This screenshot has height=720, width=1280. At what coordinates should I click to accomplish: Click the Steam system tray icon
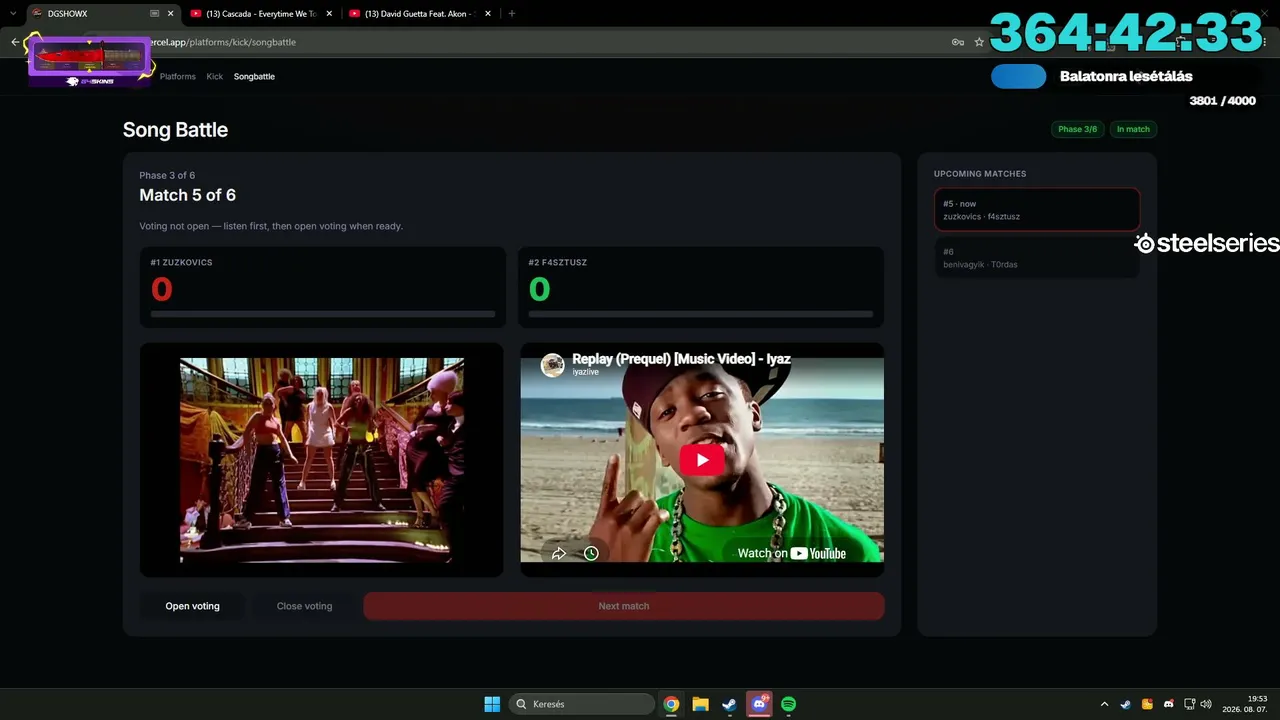pyautogui.click(x=1125, y=704)
